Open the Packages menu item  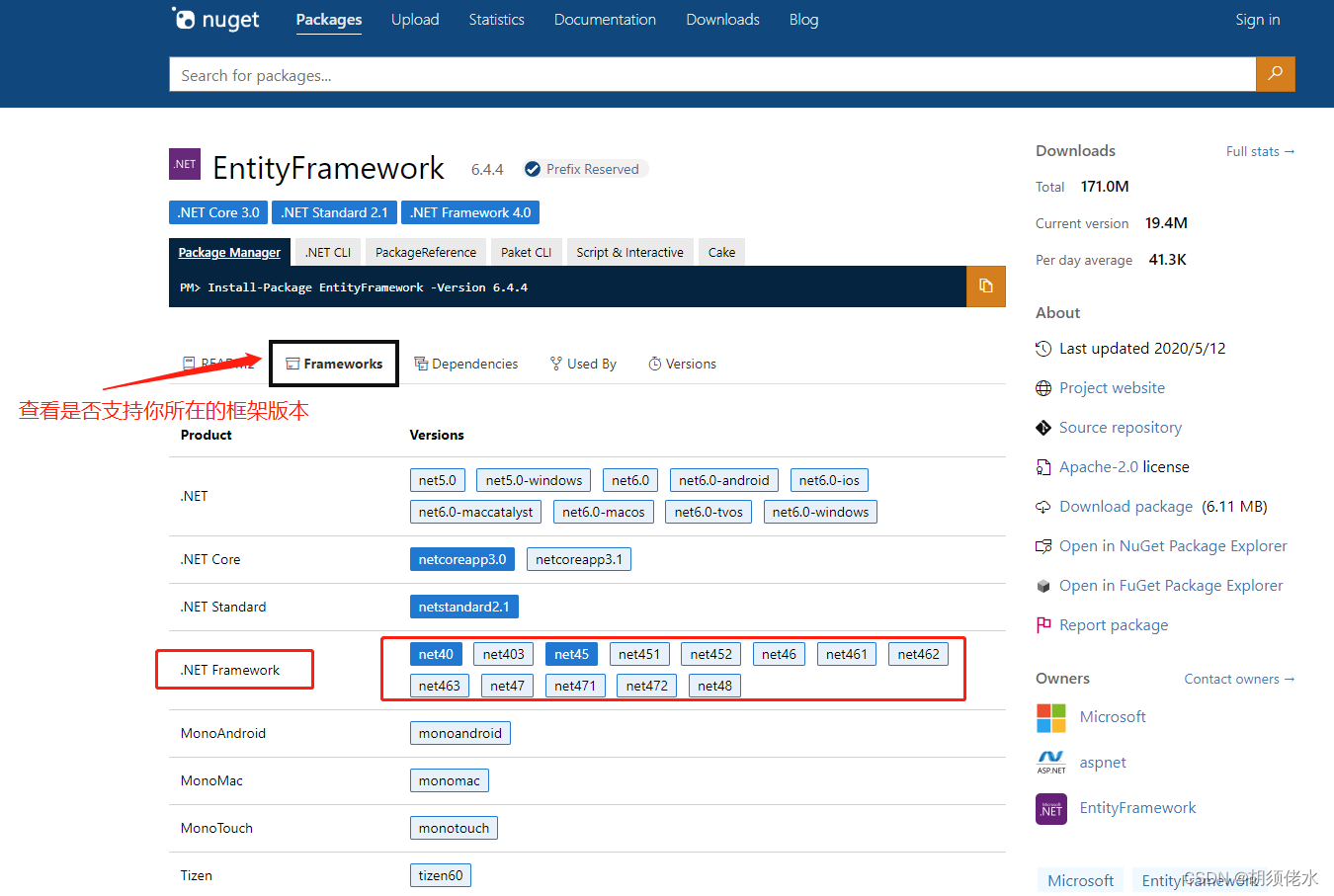[x=329, y=19]
